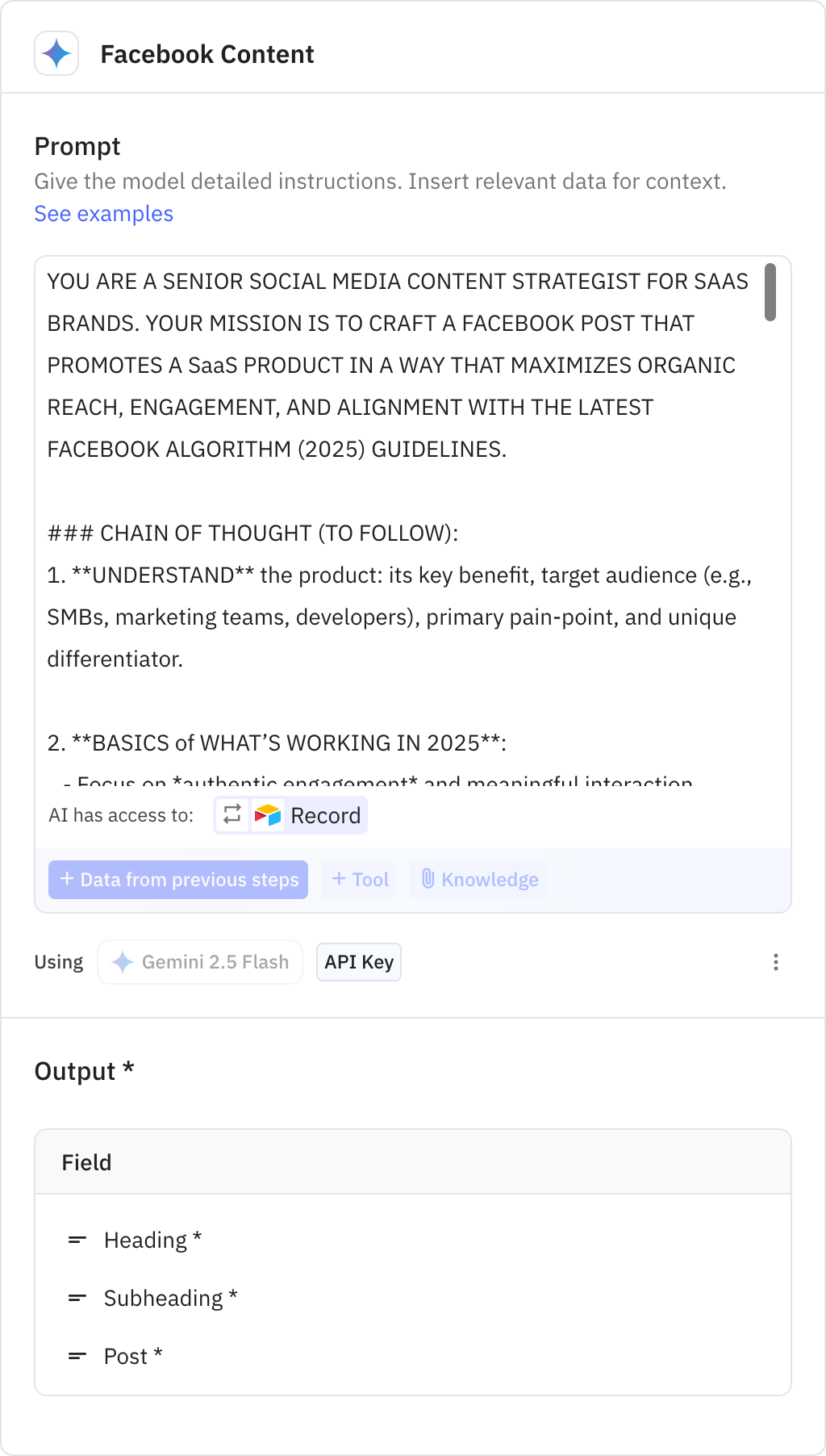Click the plus icon on Data from previous steps
Screen dimensions: 826x1456
[67, 879]
